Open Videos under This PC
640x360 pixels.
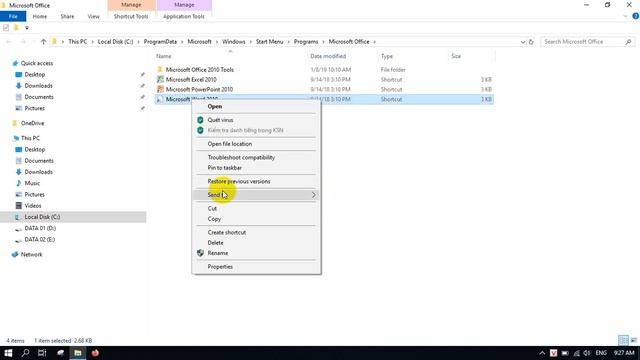click(x=33, y=206)
